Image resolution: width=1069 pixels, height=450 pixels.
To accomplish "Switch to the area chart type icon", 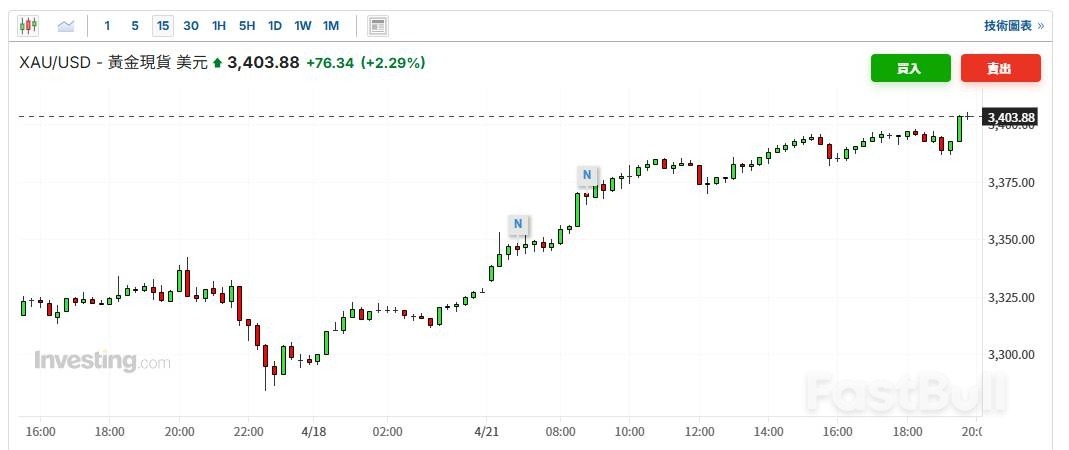I will point(66,26).
